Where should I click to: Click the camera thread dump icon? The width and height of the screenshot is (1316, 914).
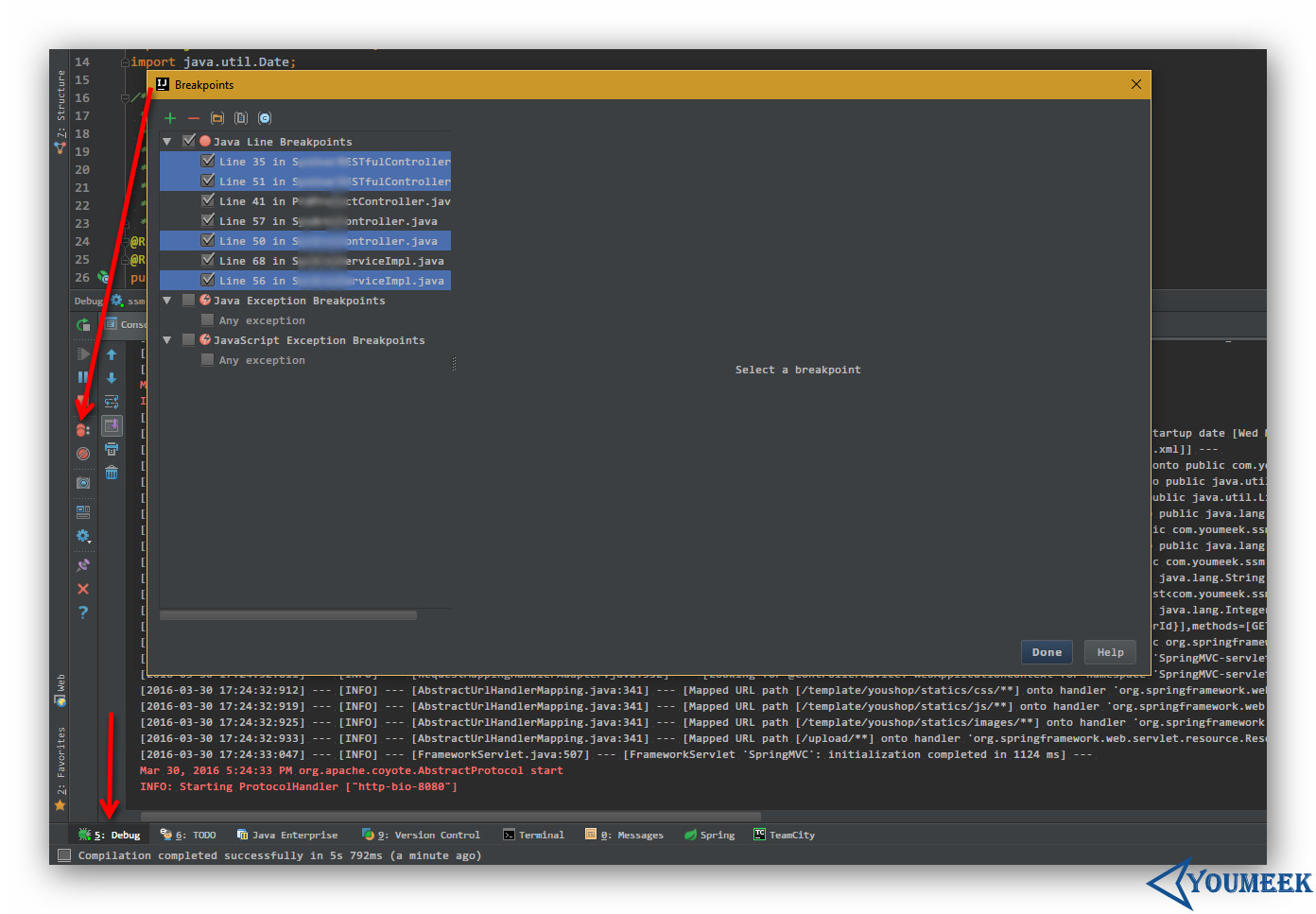[x=83, y=483]
